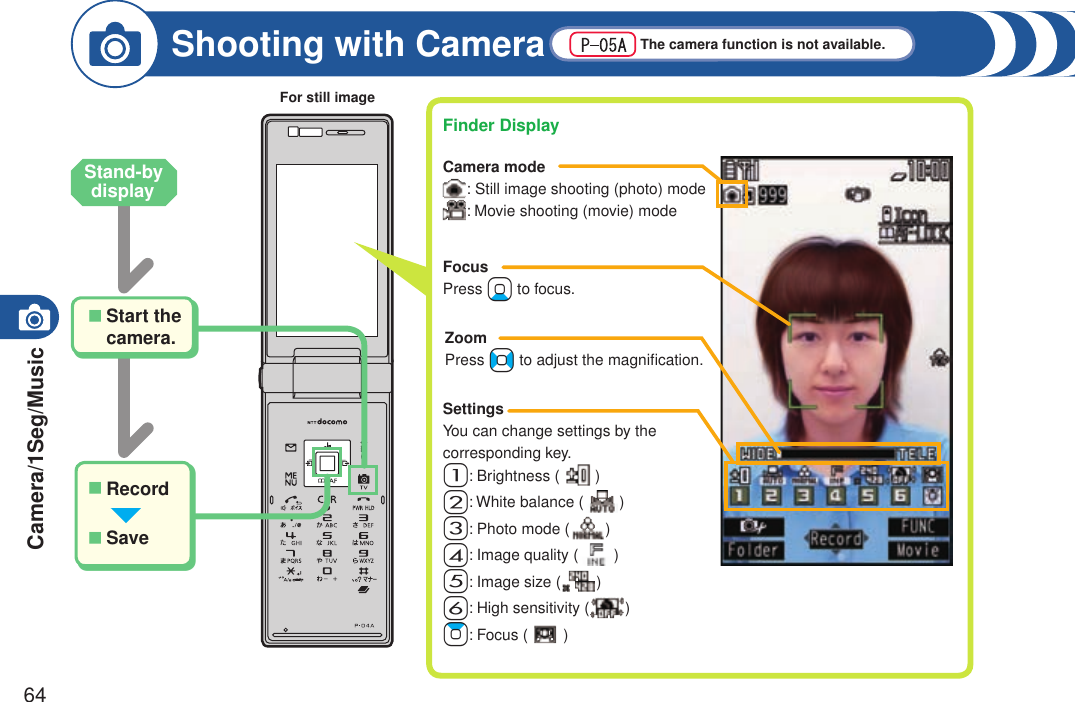
Task: Click the green call key above the voice label
Action: (292, 500)
